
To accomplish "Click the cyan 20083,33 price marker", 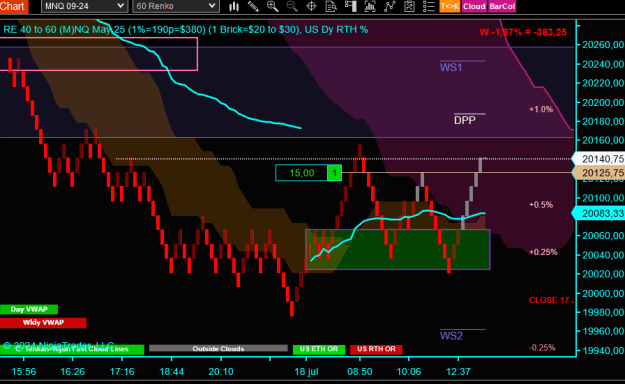I will click(599, 213).
